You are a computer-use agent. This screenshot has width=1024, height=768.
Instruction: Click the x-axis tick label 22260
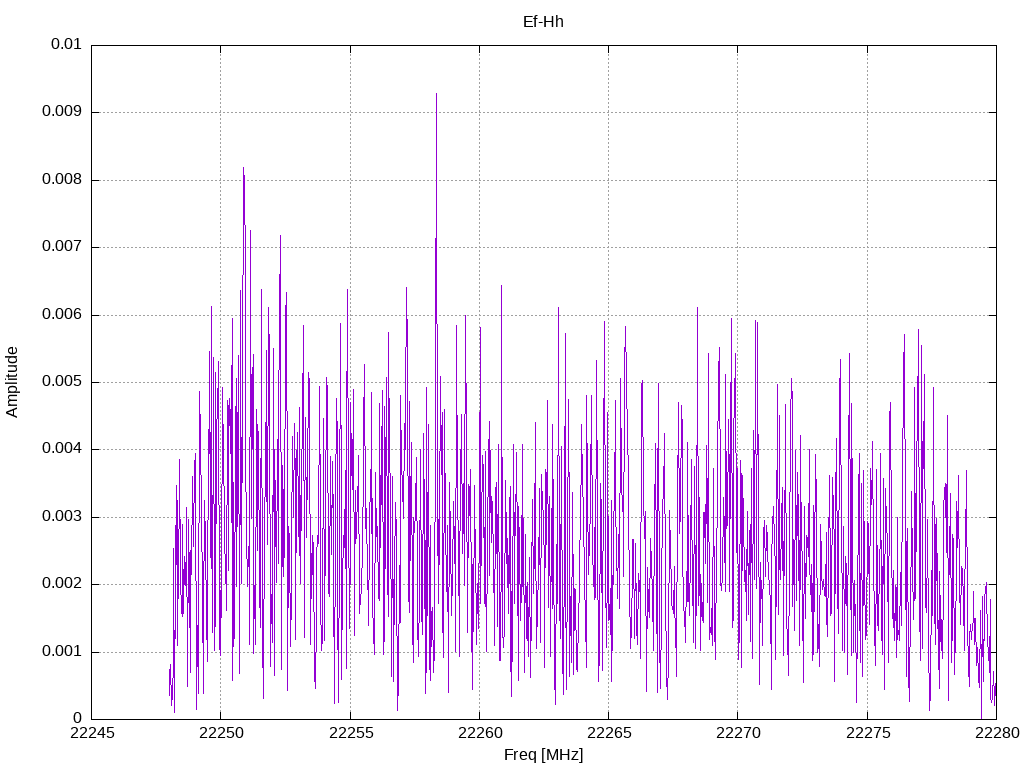click(x=480, y=733)
